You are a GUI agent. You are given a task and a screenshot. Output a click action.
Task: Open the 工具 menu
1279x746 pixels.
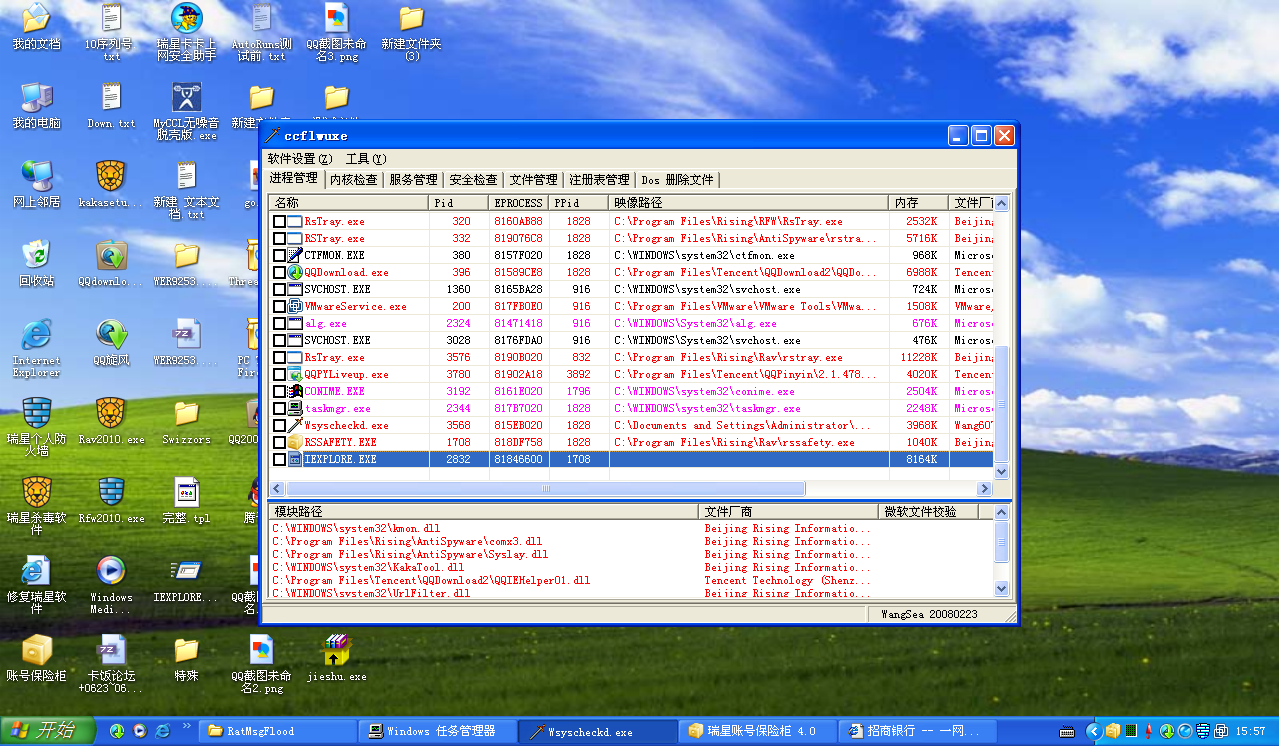[365, 159]
